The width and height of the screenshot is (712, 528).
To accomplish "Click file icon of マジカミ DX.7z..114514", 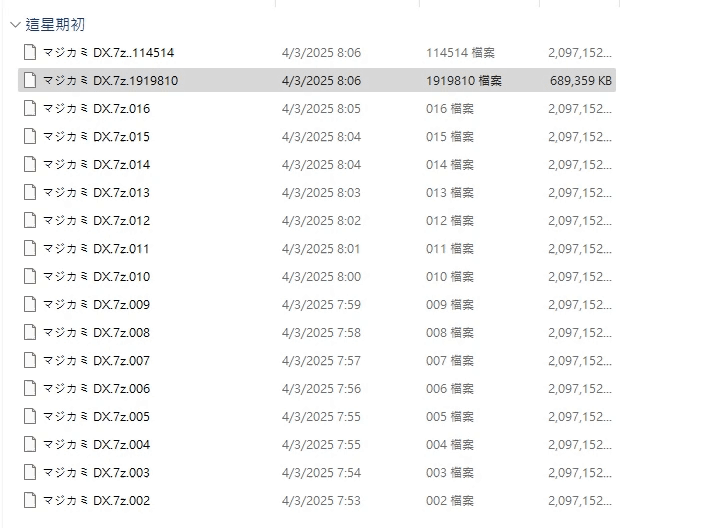I will coord(30,52).
